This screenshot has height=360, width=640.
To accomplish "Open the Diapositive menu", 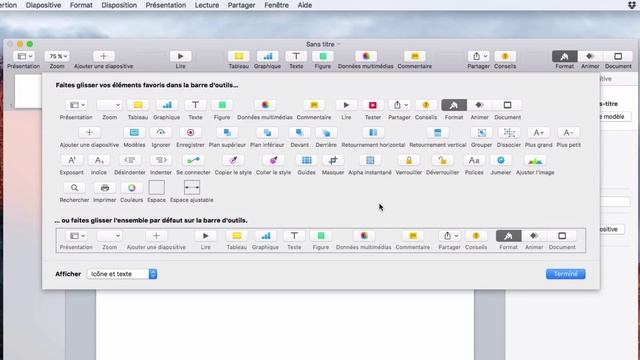I will click(43, 5).
